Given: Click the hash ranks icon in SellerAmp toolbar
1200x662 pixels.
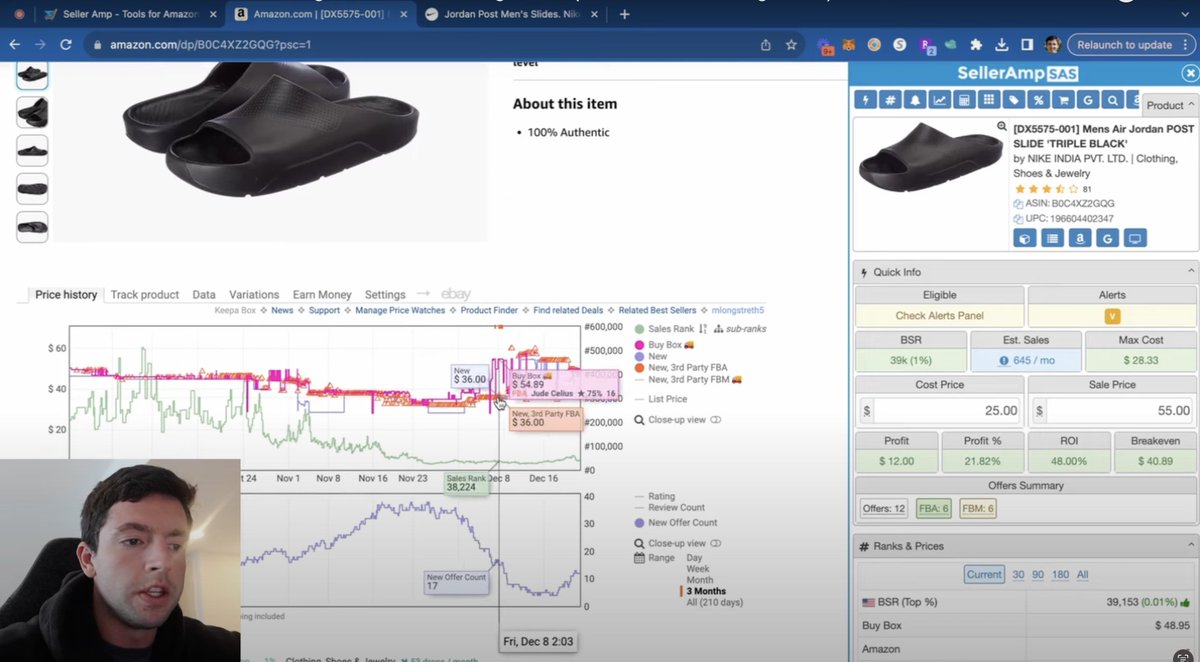Looking at the screenshot, I should coord(890,100).
